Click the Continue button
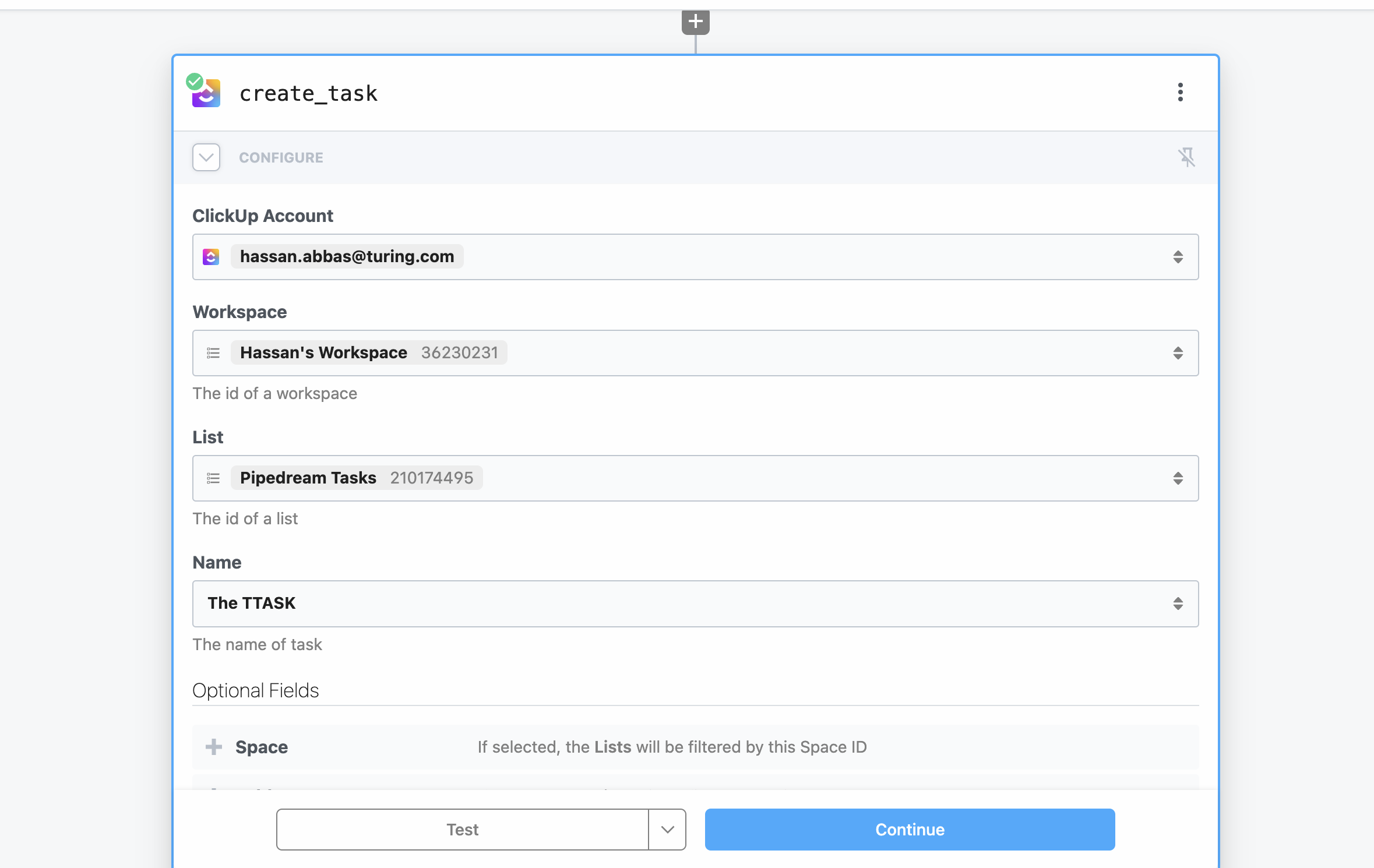Viewport: 1374px width, 868px height. point(908,829)
